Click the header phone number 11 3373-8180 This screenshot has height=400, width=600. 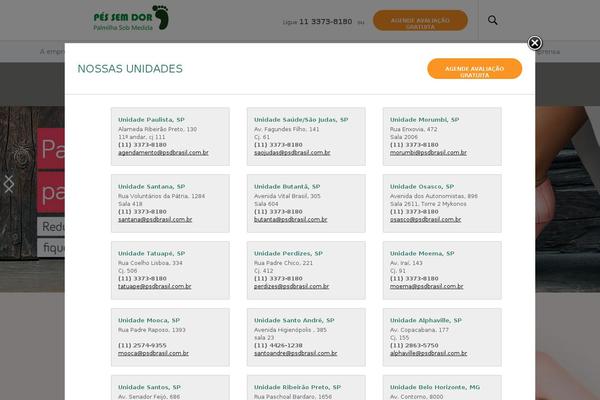click(326, 21)
